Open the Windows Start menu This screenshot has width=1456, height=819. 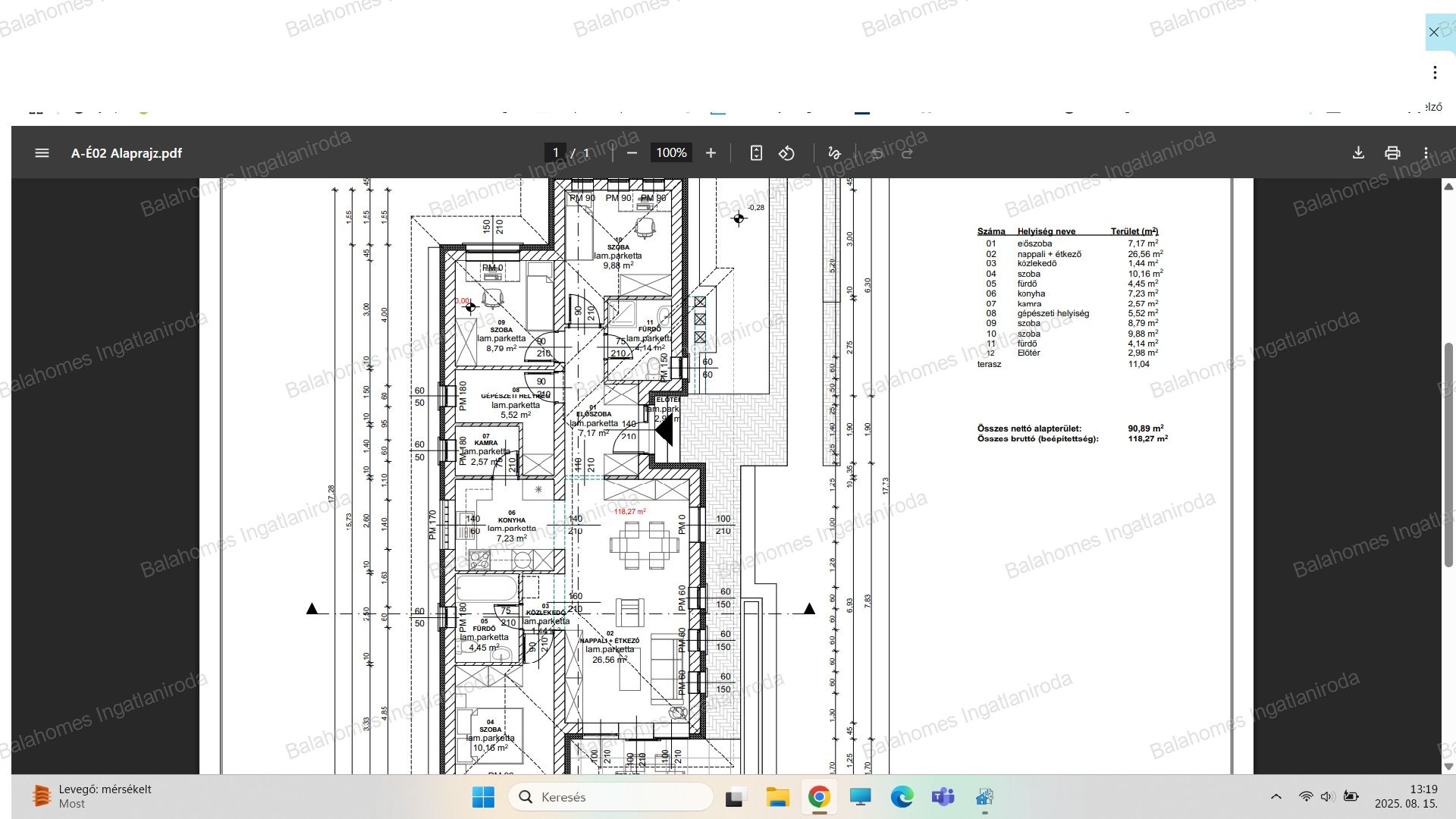point(483,797)
